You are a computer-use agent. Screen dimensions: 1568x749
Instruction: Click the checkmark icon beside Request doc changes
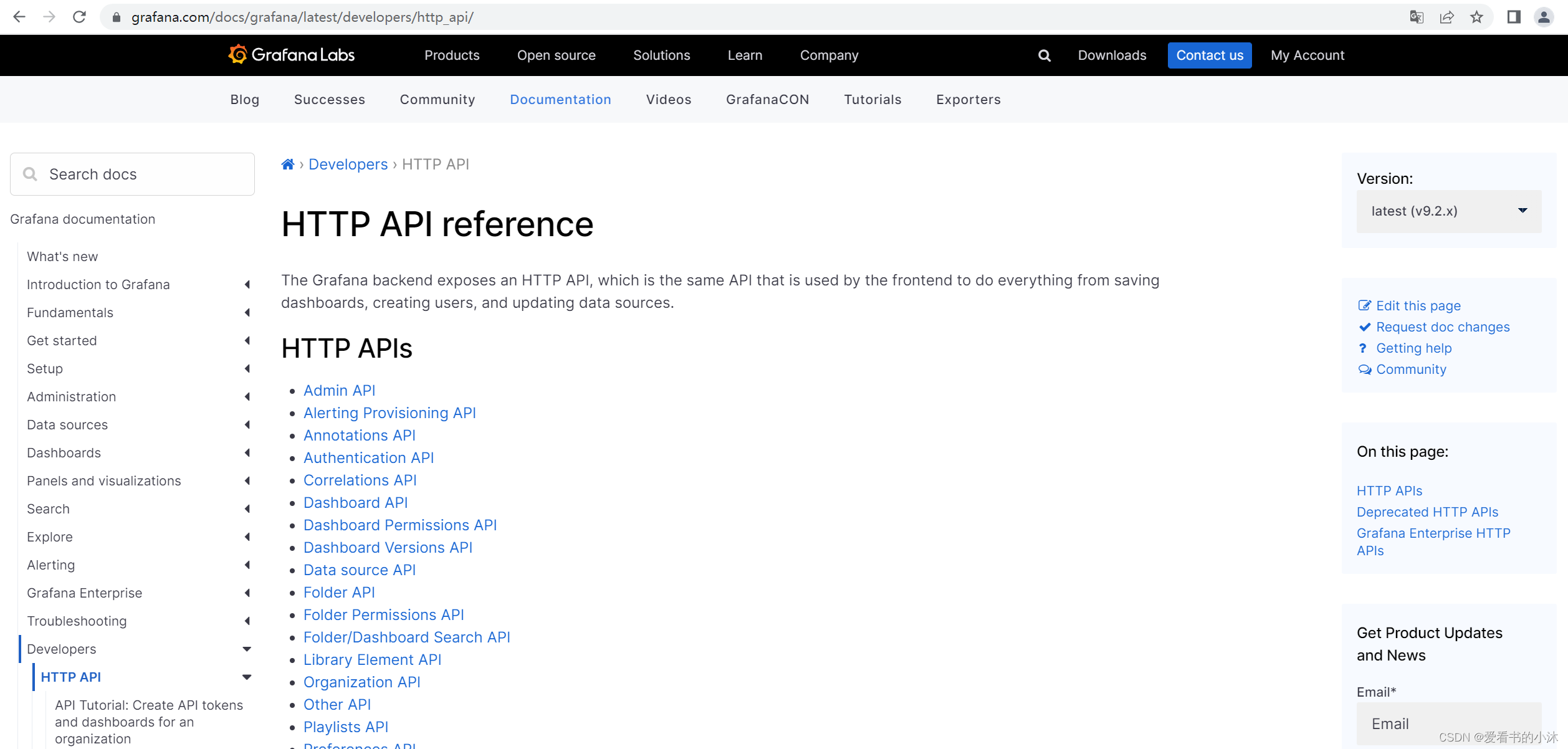(x=1364, y=327)
